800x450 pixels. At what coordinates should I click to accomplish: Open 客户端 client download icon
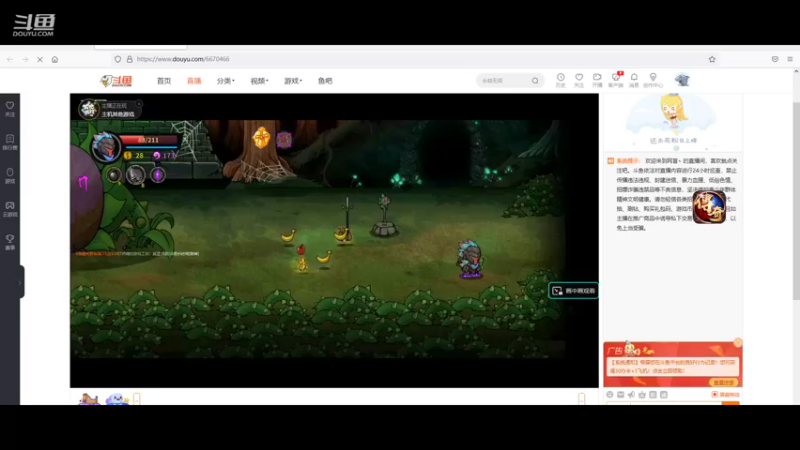click(x=616, y=80)
